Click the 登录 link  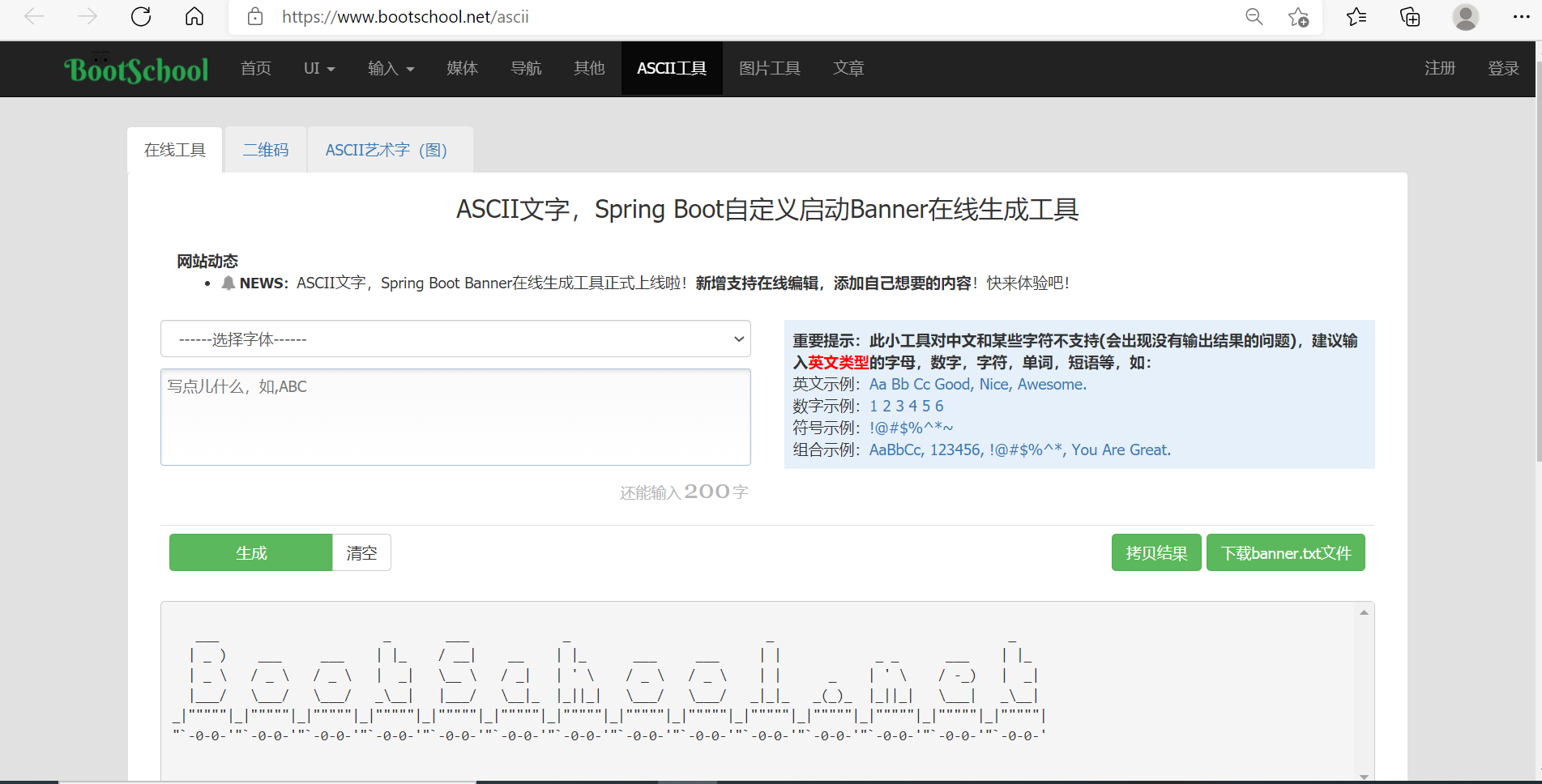coord(1503,69)
